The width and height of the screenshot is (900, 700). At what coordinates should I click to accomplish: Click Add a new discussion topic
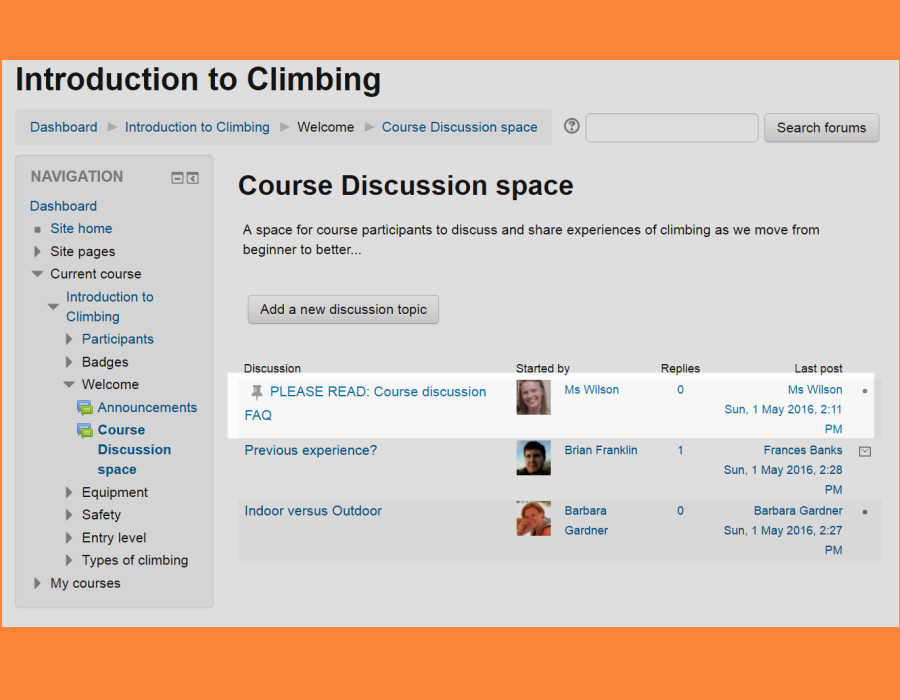pos(343,310)
